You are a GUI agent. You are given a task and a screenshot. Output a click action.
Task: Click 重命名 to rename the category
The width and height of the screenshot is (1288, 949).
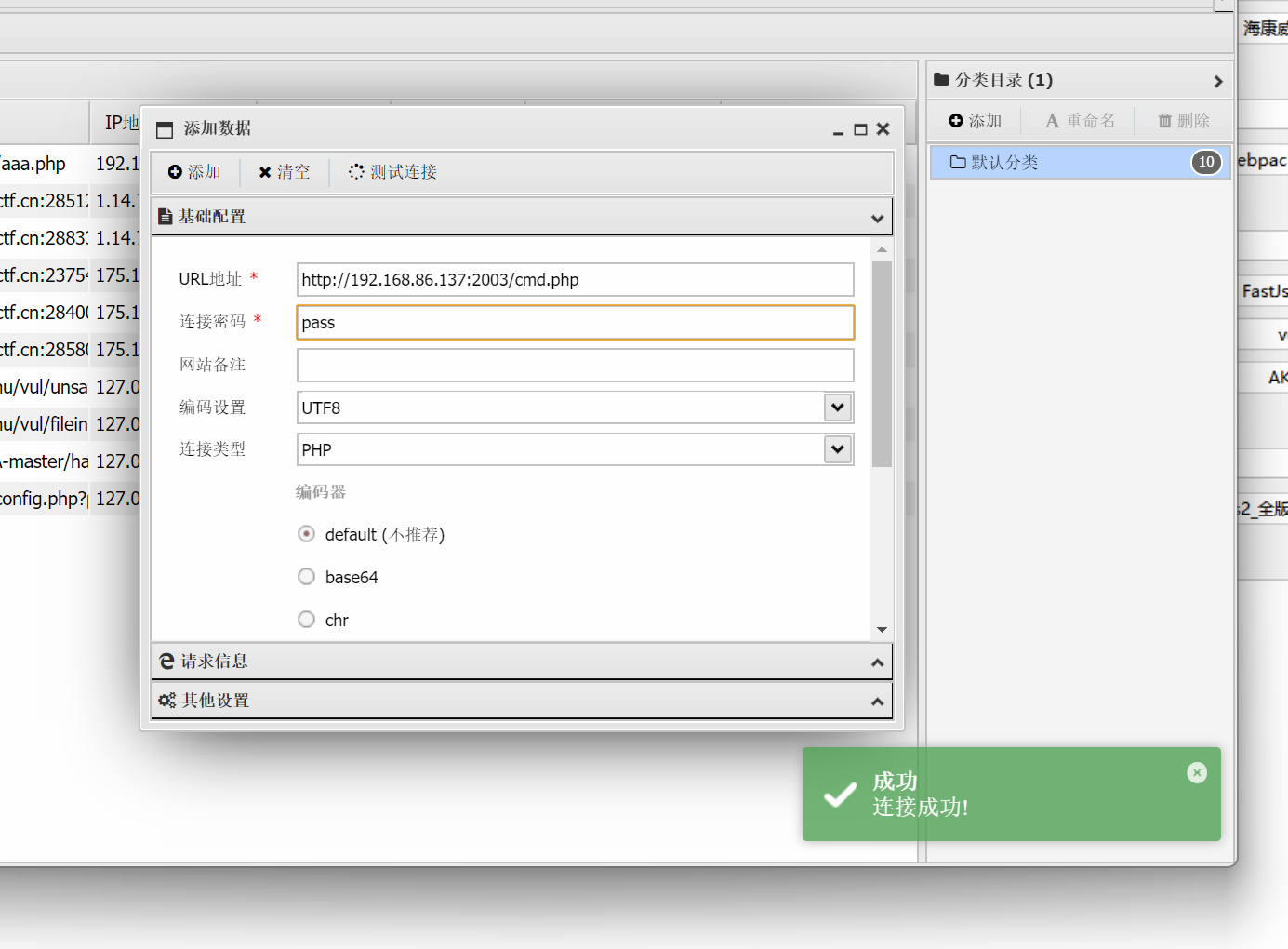coord(1080,121)
